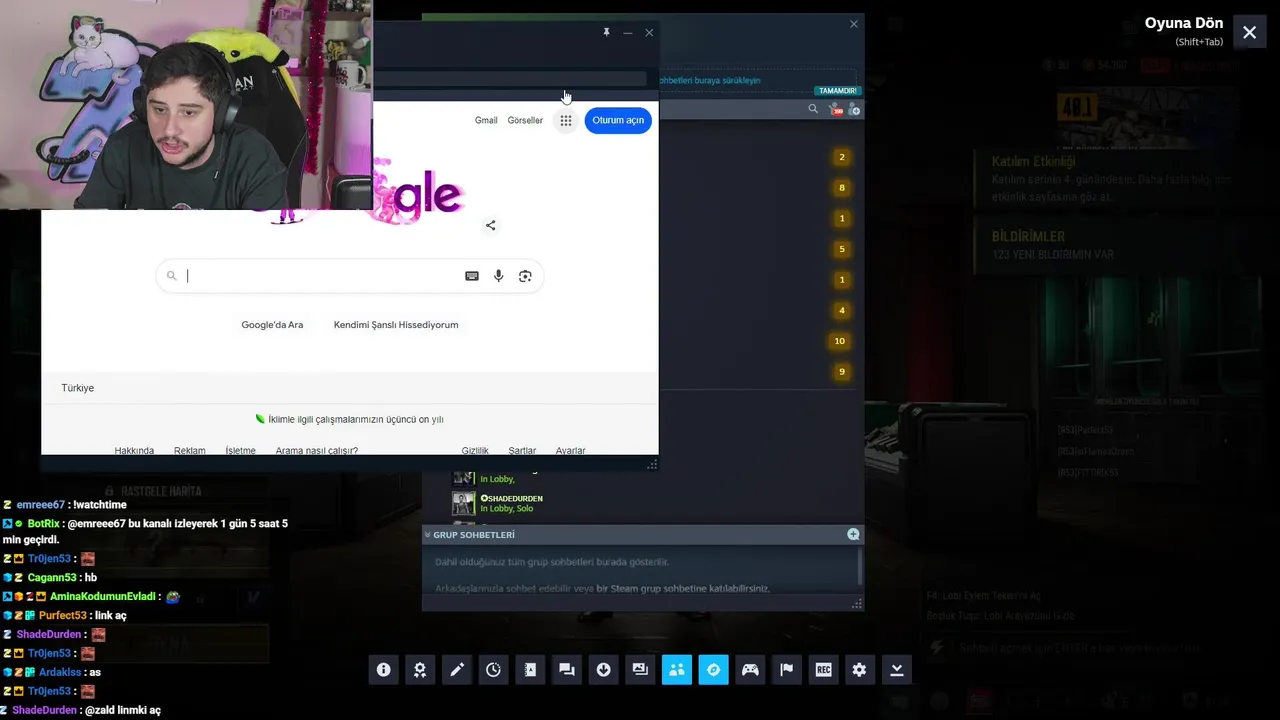The image size is (1280, 720).
Task: Open Hakkında footer link
Action: [134, 451]
